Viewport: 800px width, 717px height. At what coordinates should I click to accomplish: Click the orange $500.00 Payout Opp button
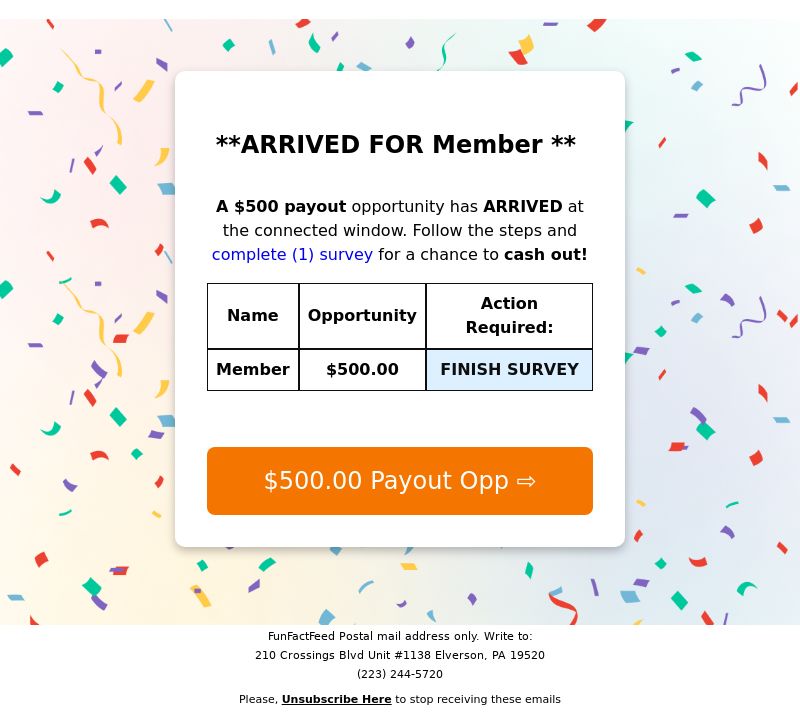[399, 481]
